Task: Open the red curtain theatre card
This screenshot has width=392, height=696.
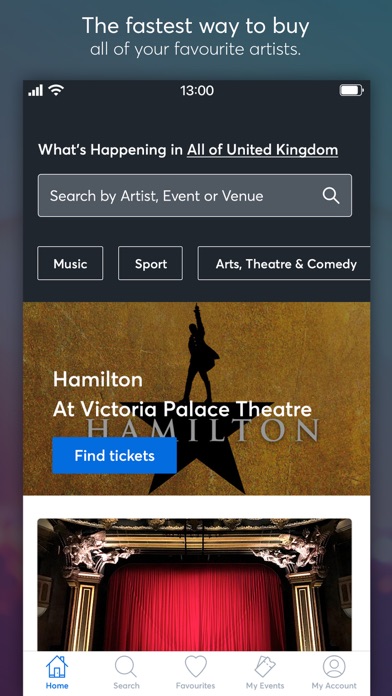Action: pyautogui.click(x=194, y=584)
